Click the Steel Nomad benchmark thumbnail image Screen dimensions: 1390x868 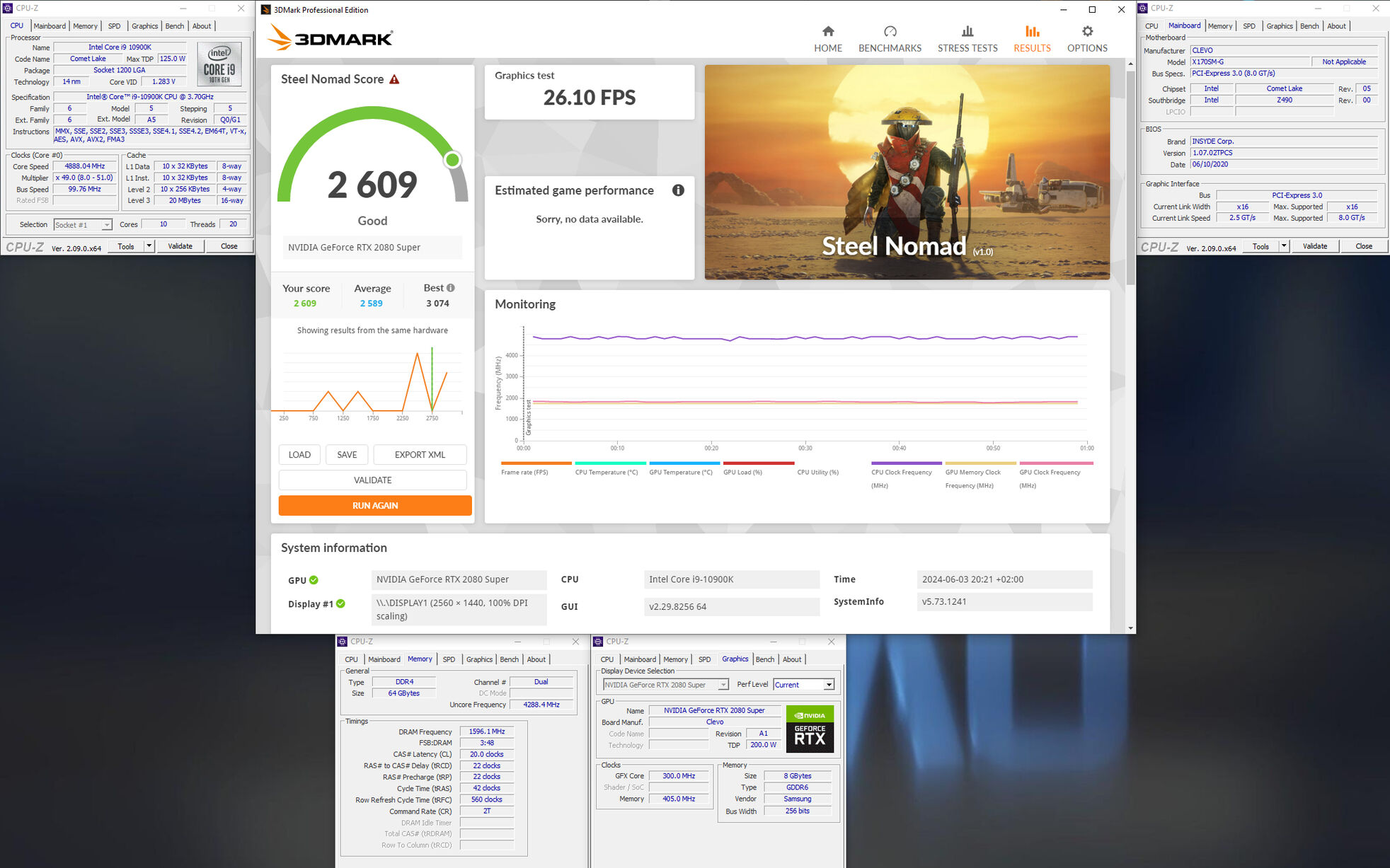[907, 172]
